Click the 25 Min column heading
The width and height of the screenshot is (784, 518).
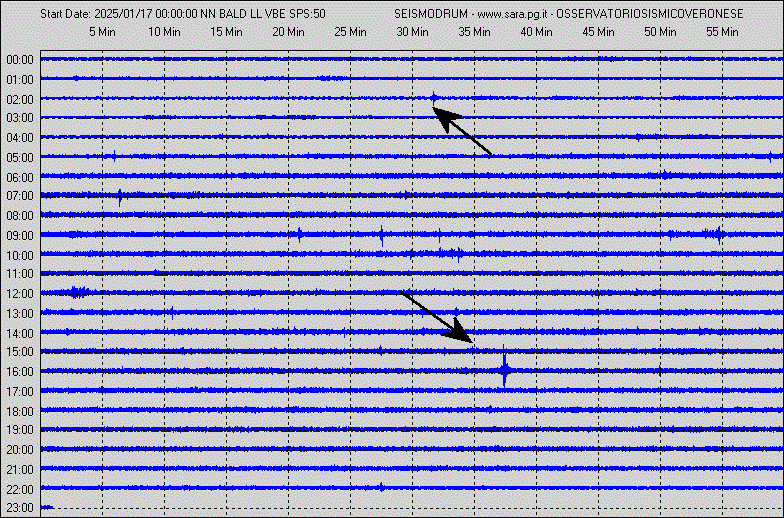(x=350, y=32)
